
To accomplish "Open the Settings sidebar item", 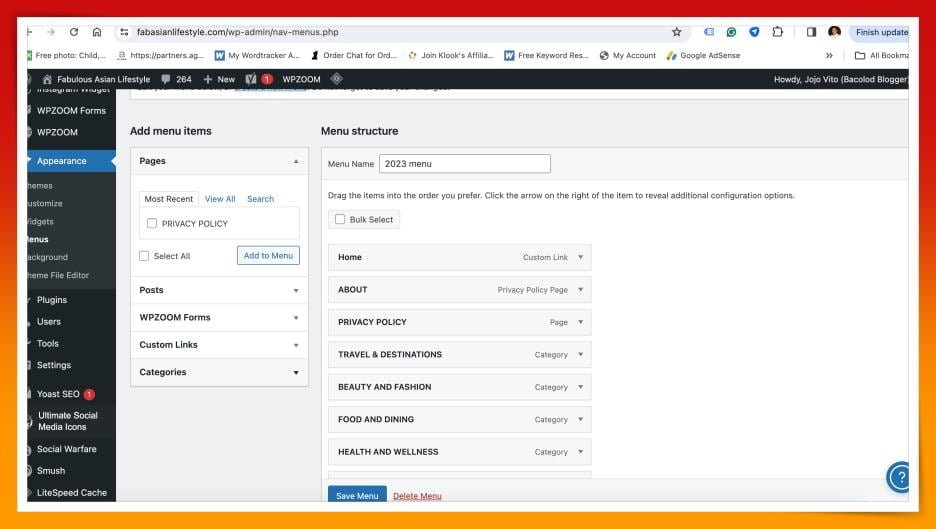I will (54, 365).
